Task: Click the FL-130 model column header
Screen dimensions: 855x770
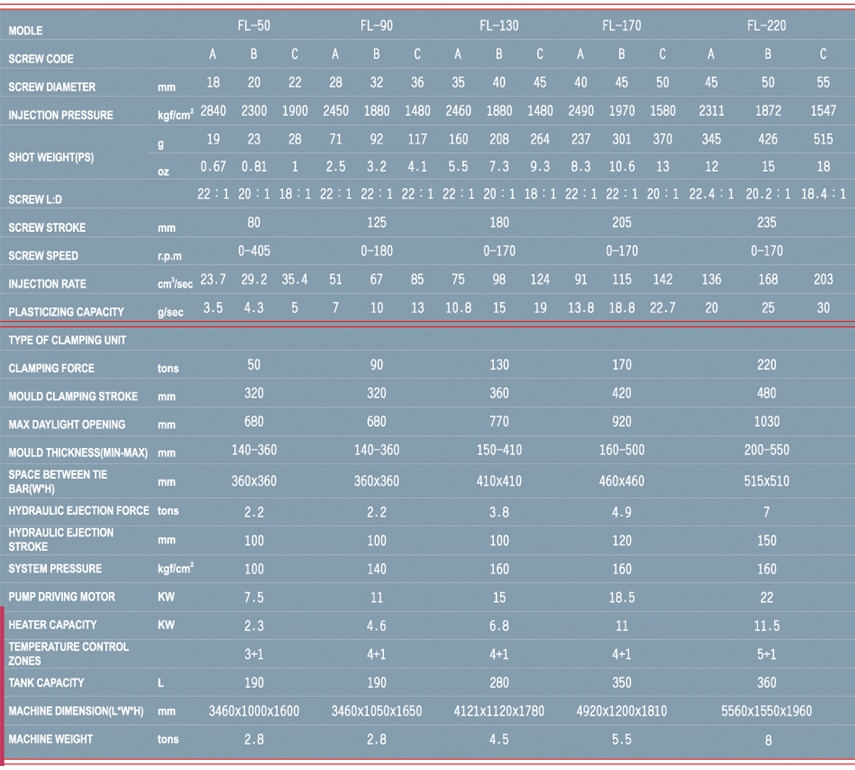Action: pyautogui.click(x=499, y=26)
